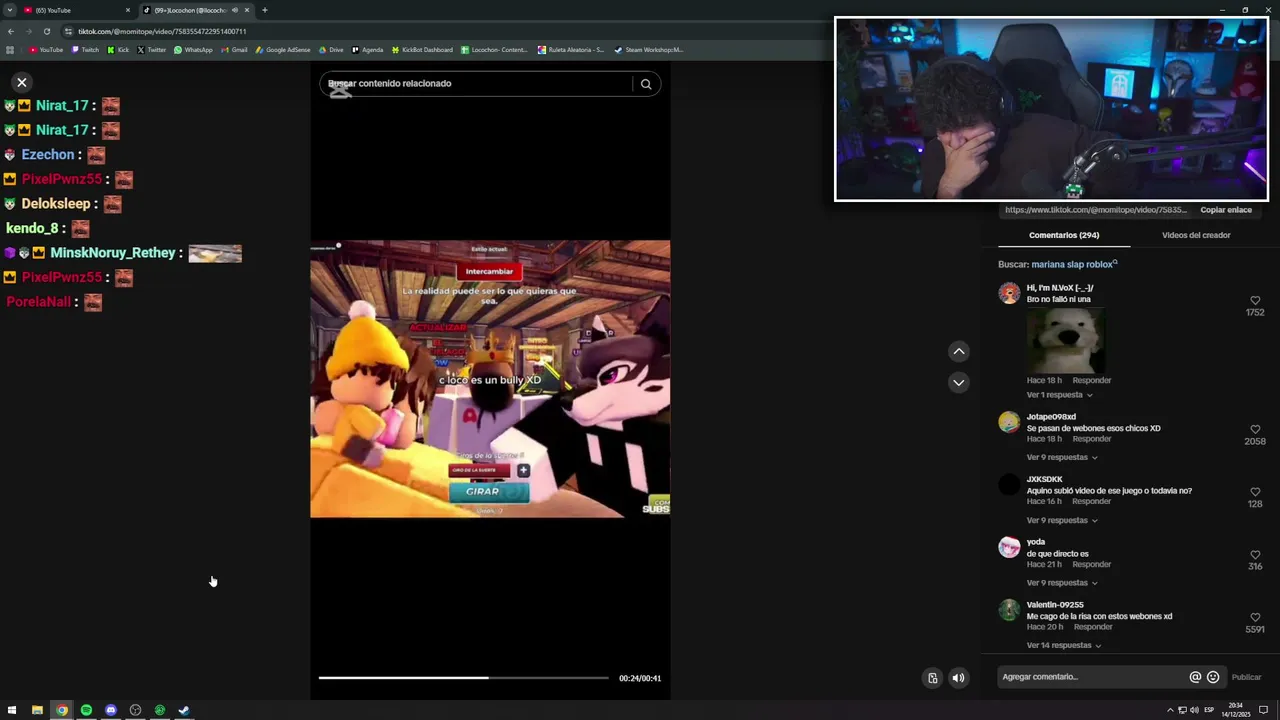Open Discord from taskbar
The image size is (1280, 720).
[111, 710]
